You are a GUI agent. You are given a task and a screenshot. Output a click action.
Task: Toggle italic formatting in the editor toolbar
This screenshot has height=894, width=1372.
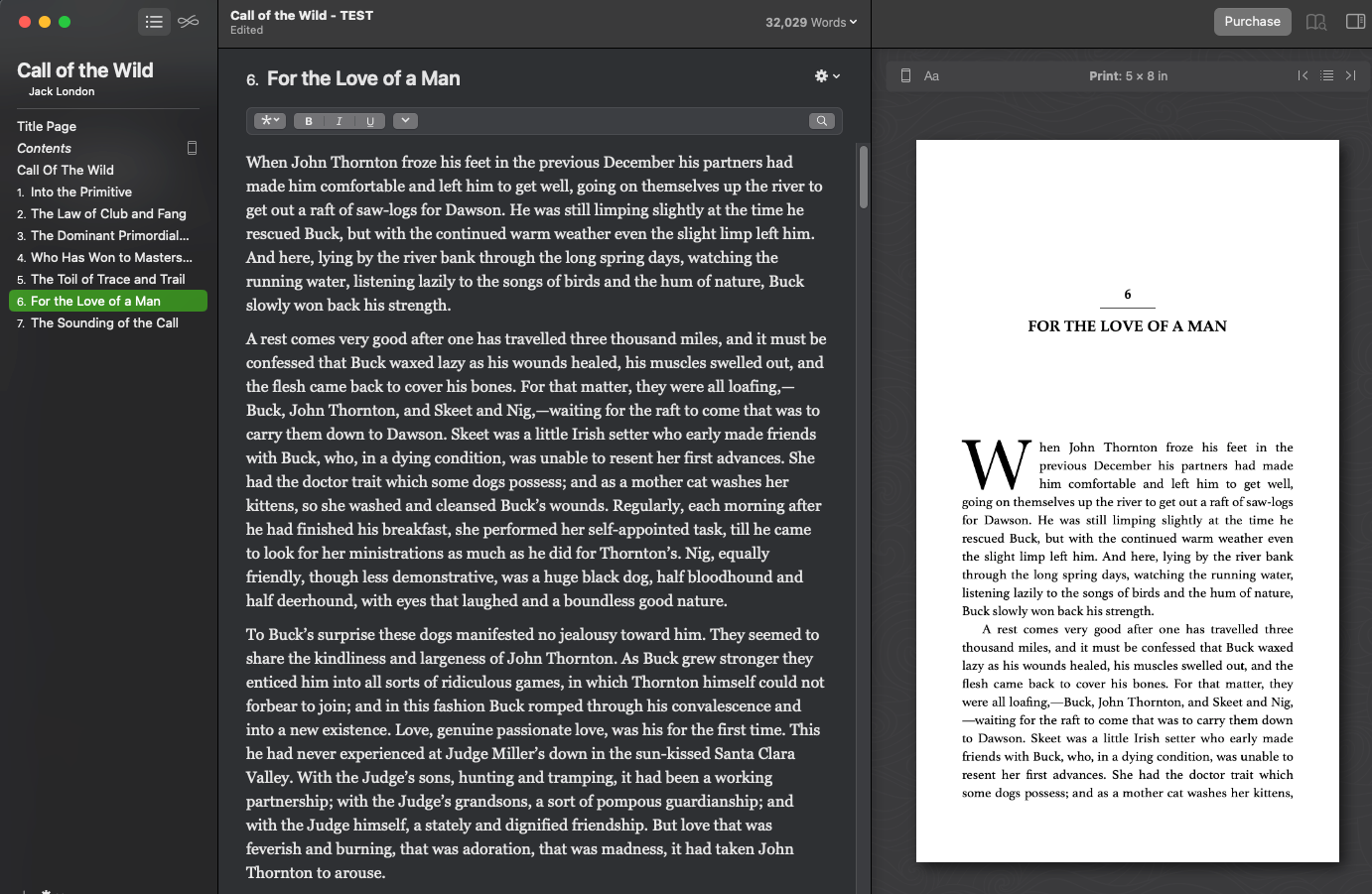pyautogui.click(x=338, y=120)
